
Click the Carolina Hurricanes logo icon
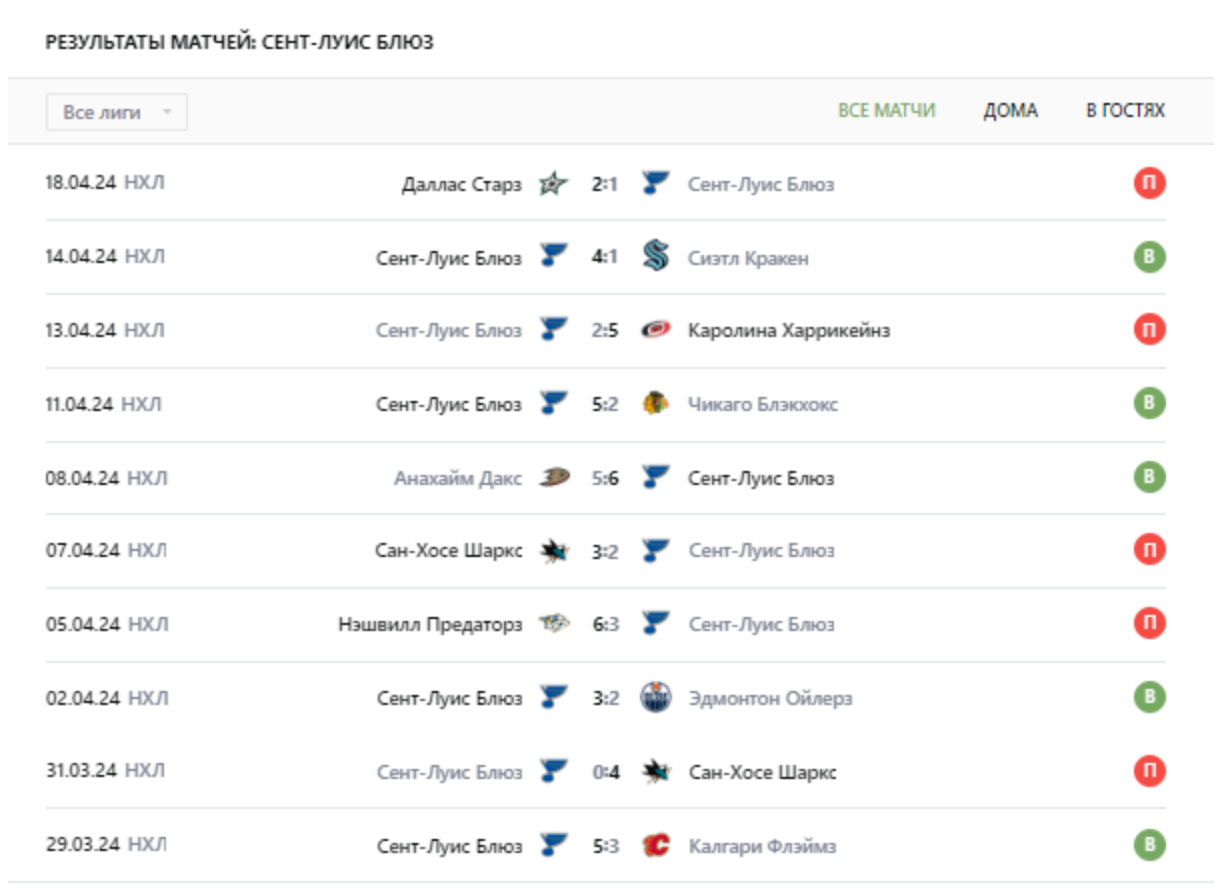656,330
